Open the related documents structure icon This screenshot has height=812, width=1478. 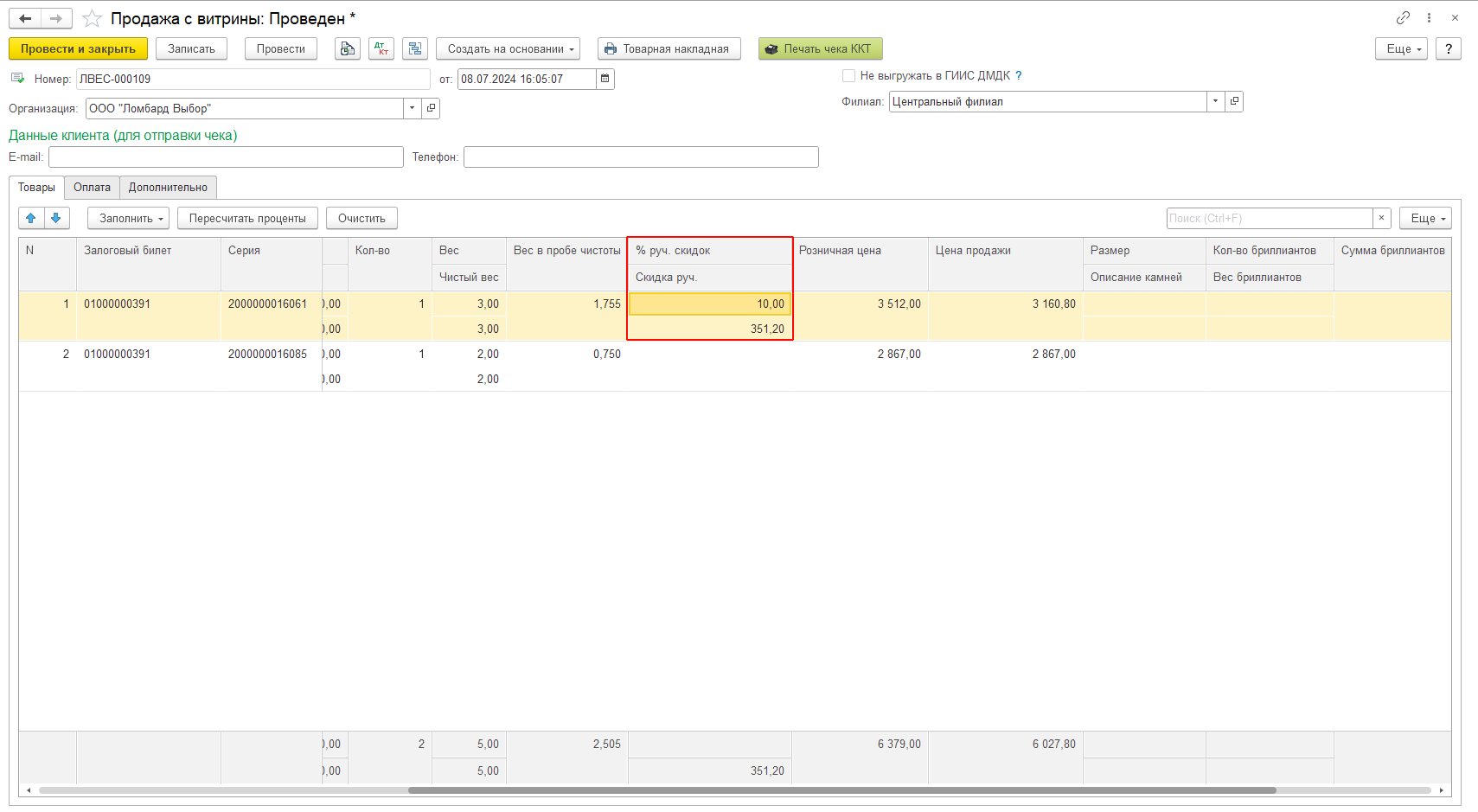pyautogui.click(x=415, y=48)
